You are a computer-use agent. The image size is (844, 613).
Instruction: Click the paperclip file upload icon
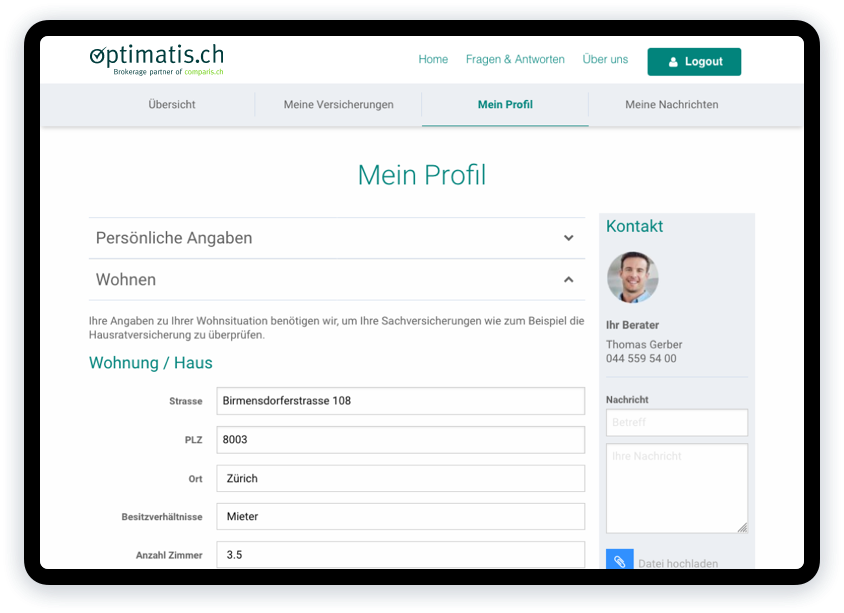[619, 561]
